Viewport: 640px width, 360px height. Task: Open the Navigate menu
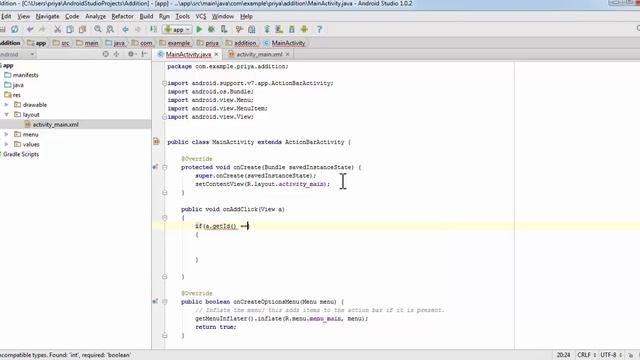tap(47, 16)
